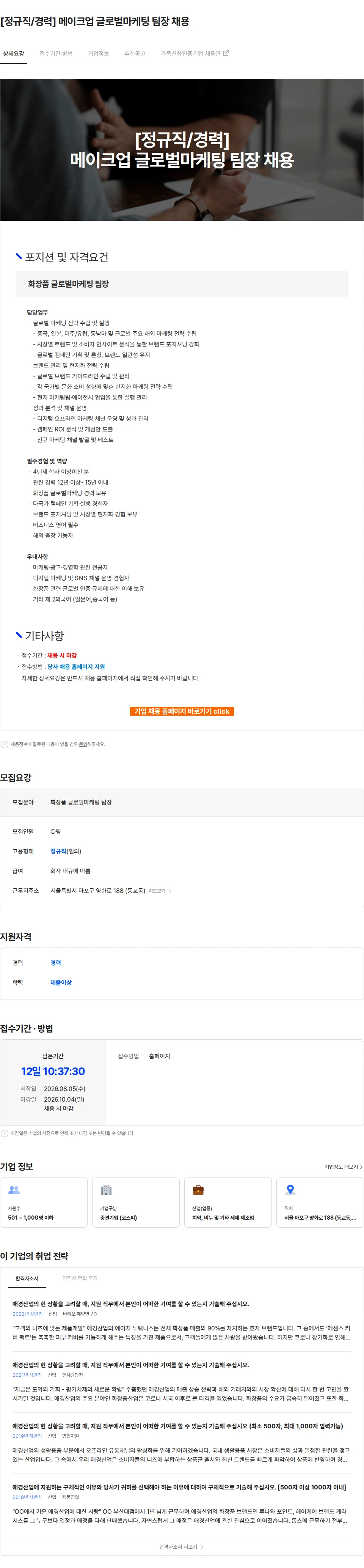The width and height of the screenshot is (364, 1568).
Task: Click 회사 내규에 따름 salary text
Action: (70, 871)
